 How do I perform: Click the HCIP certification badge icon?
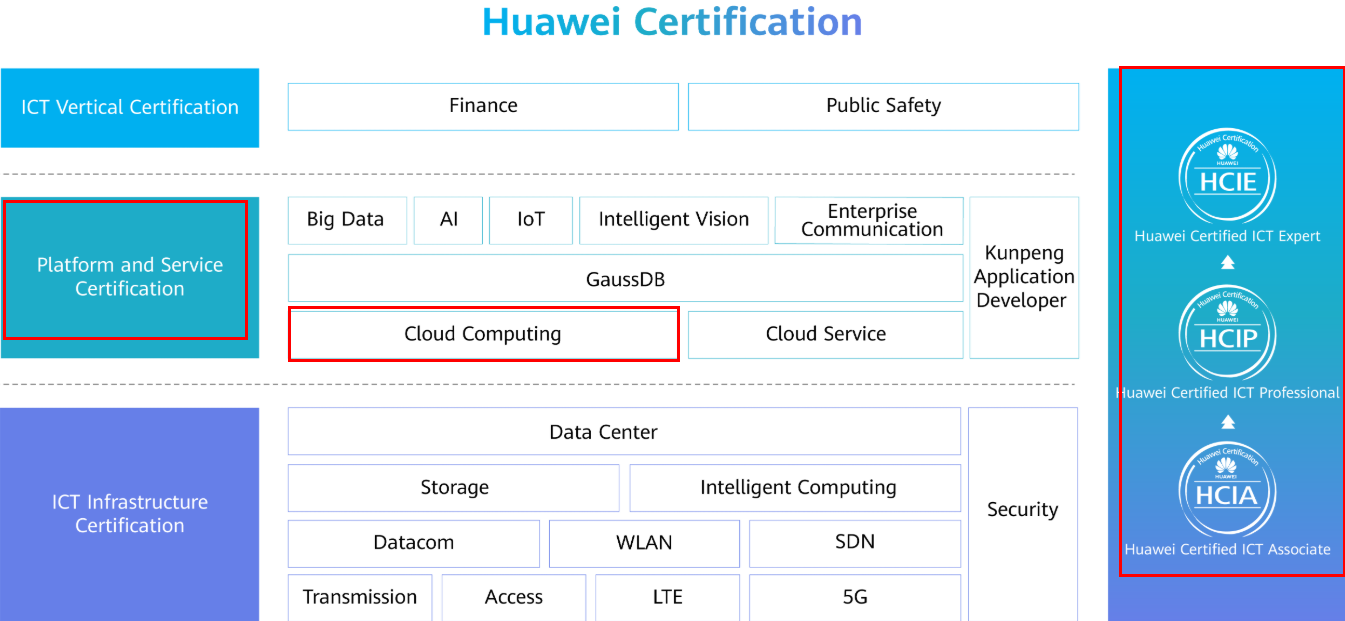point(1227,332)
